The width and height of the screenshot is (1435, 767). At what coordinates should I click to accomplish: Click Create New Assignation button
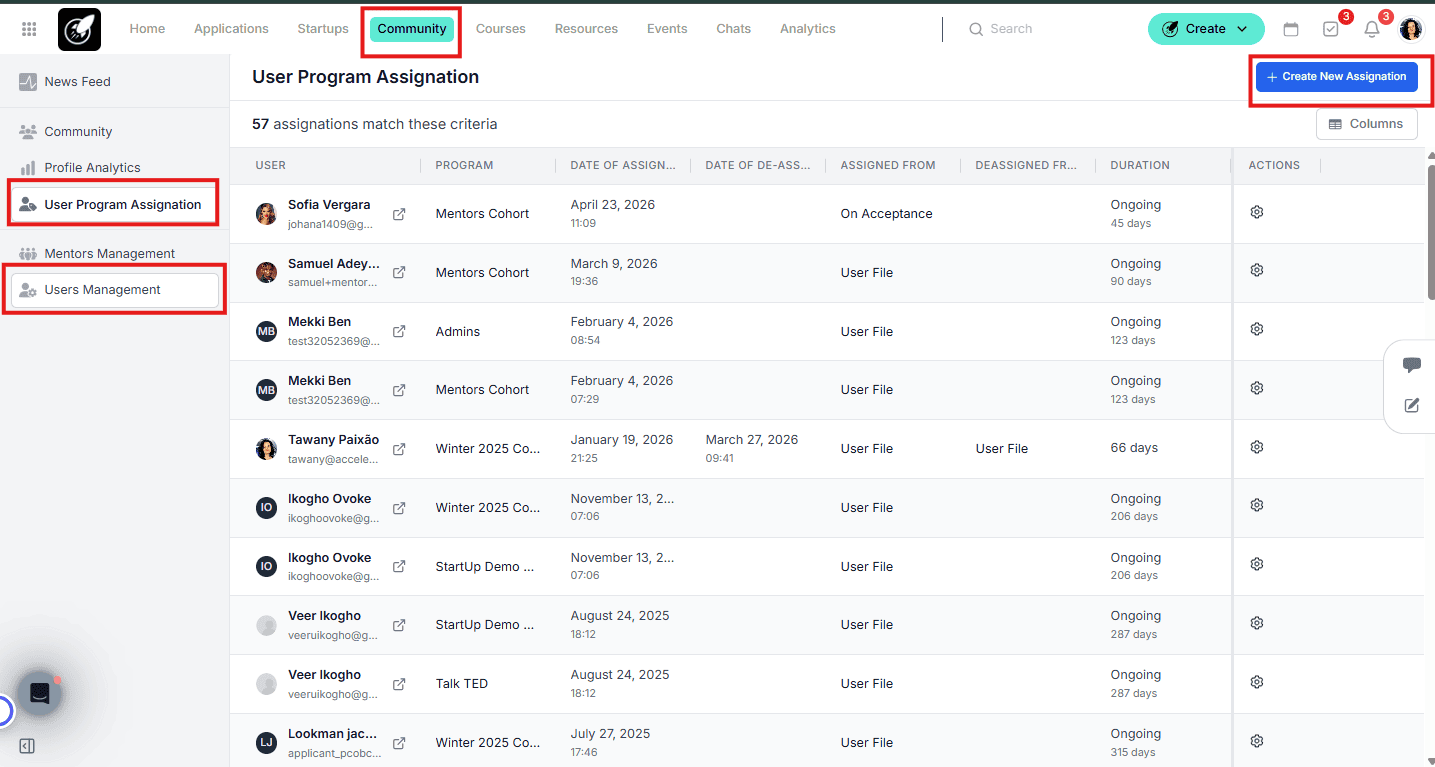point(1337,76)
